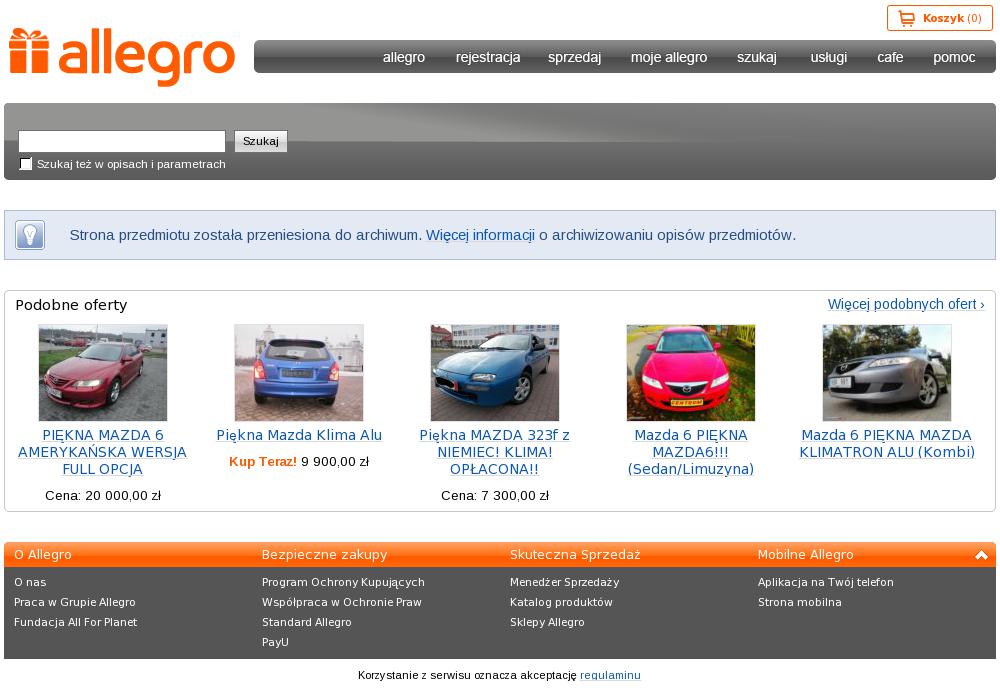
Task: Visit cafe from the top menu
Action: (x=890, y=57)
